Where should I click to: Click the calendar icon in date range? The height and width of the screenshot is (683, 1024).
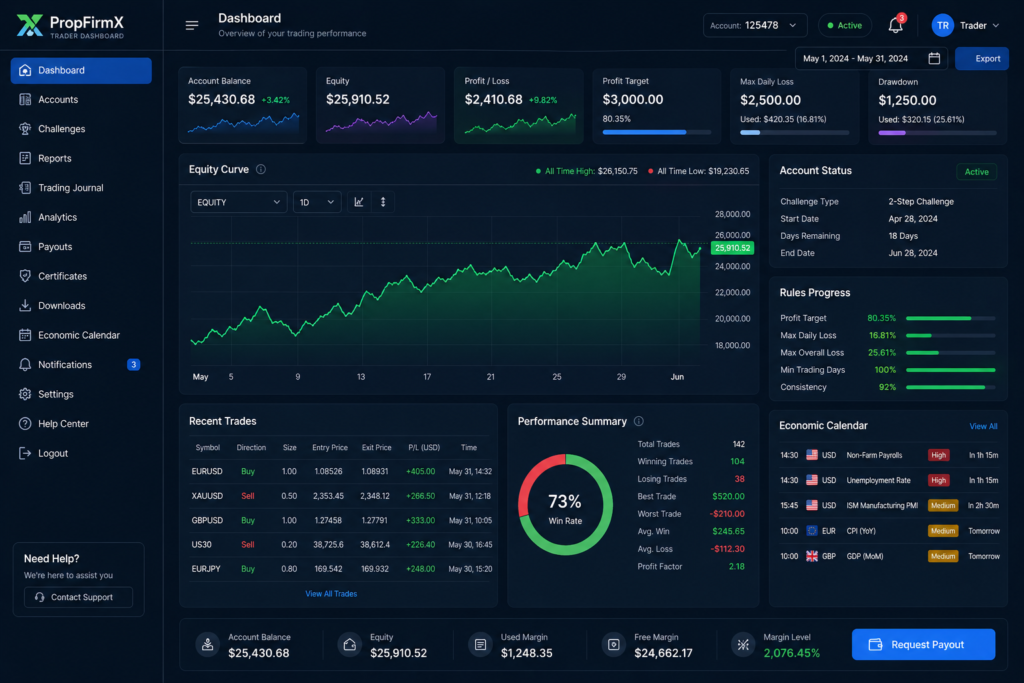coord(933,58)
